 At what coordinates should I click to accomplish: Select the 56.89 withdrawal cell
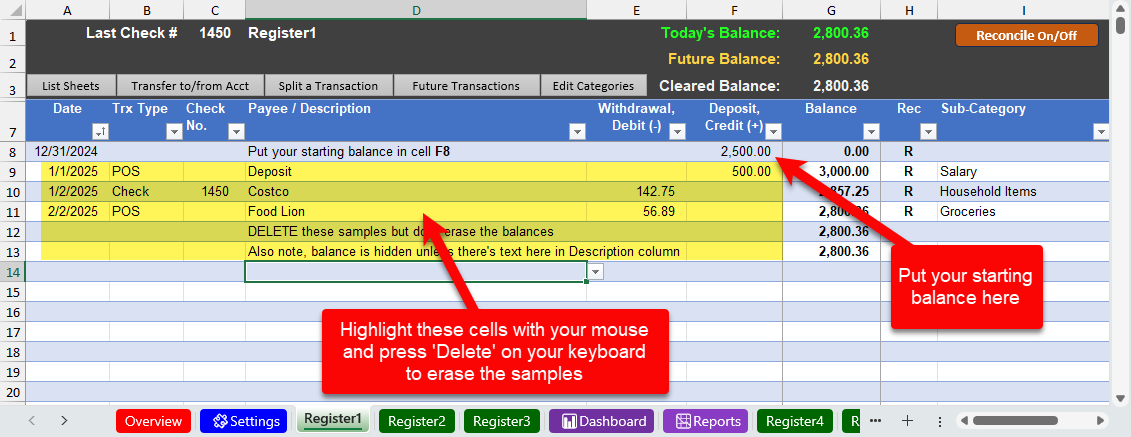pyautogui.click(x=636, y=212)
